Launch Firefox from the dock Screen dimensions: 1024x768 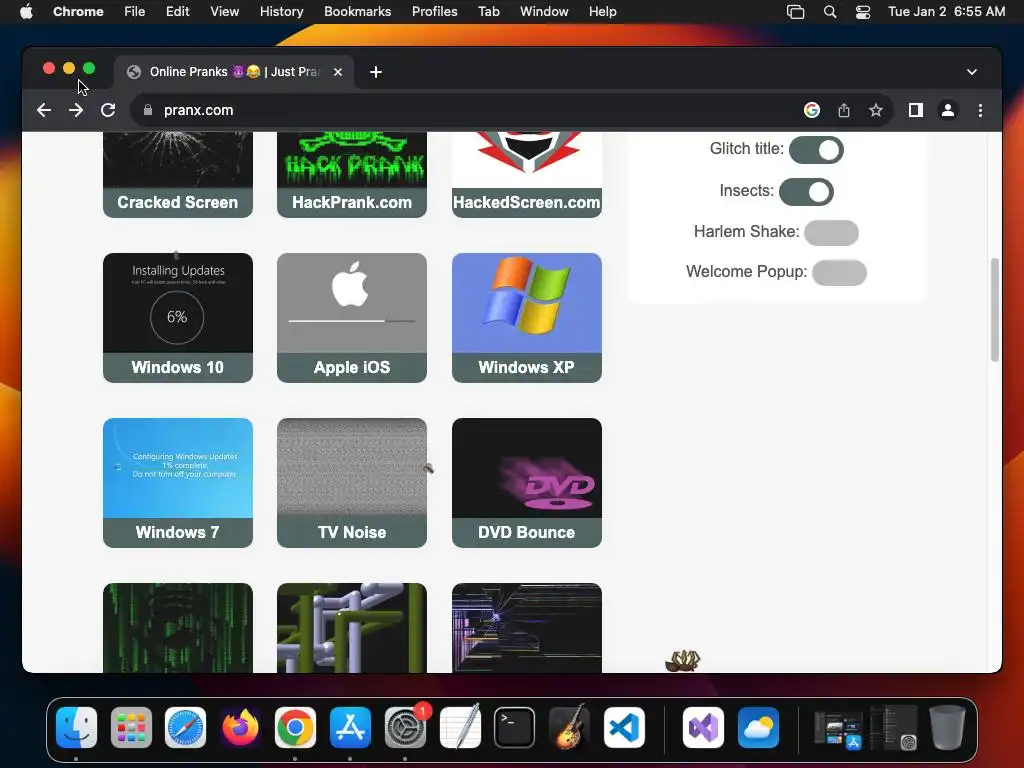click(240, 727)
